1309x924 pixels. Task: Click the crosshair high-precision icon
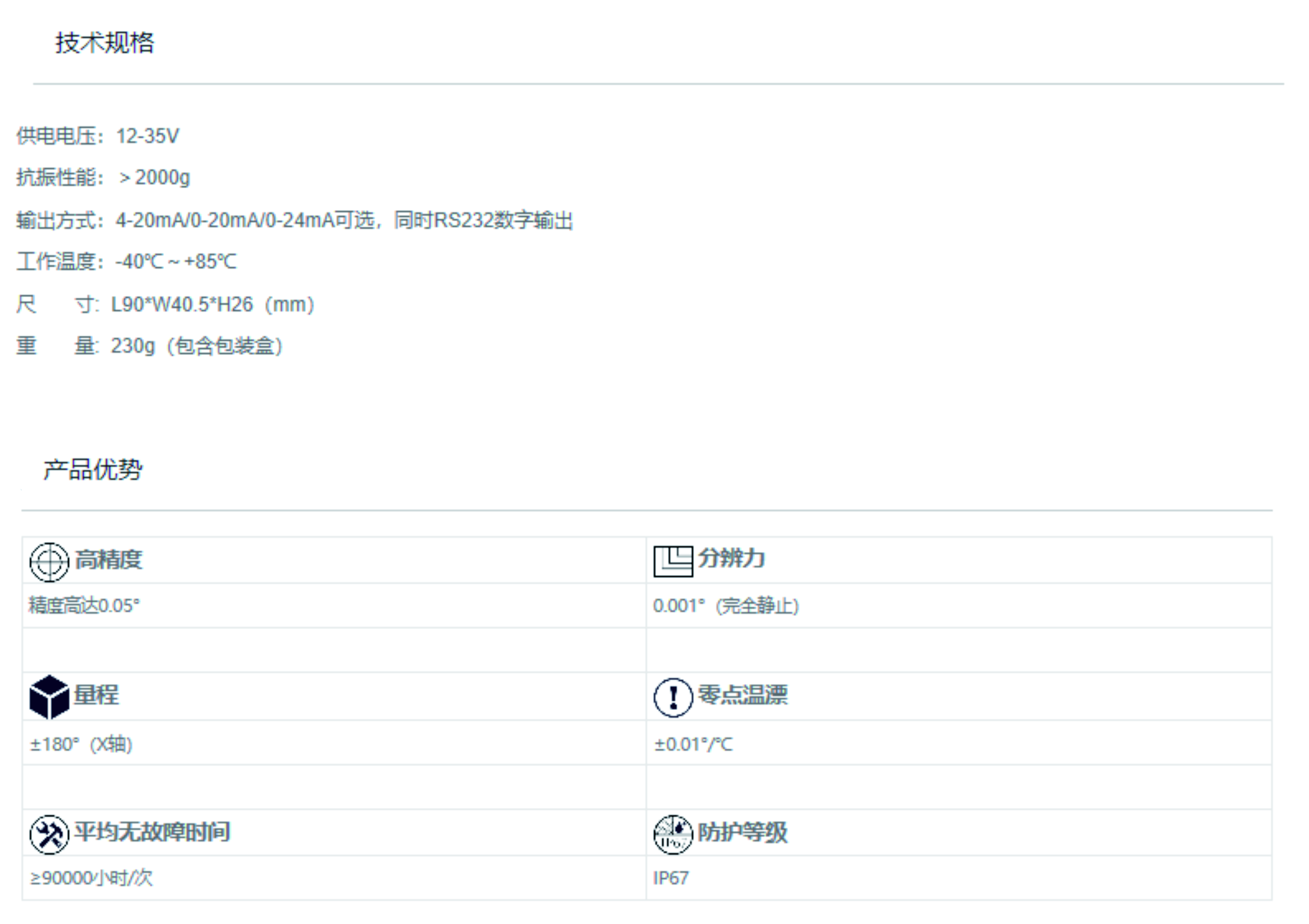click(49, 562)
